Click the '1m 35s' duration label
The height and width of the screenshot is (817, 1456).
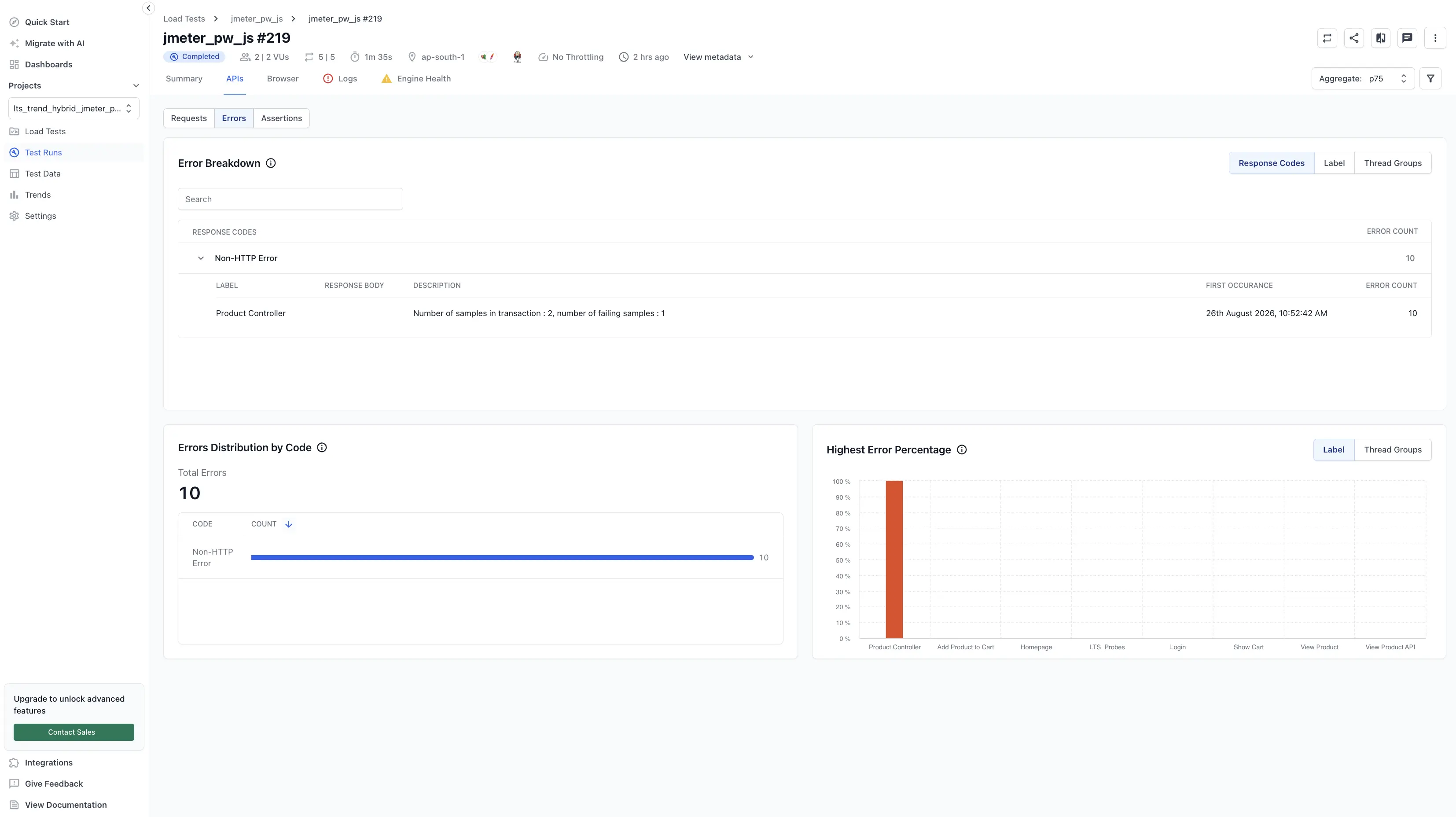pyautogui.click(x=378, y=57)
